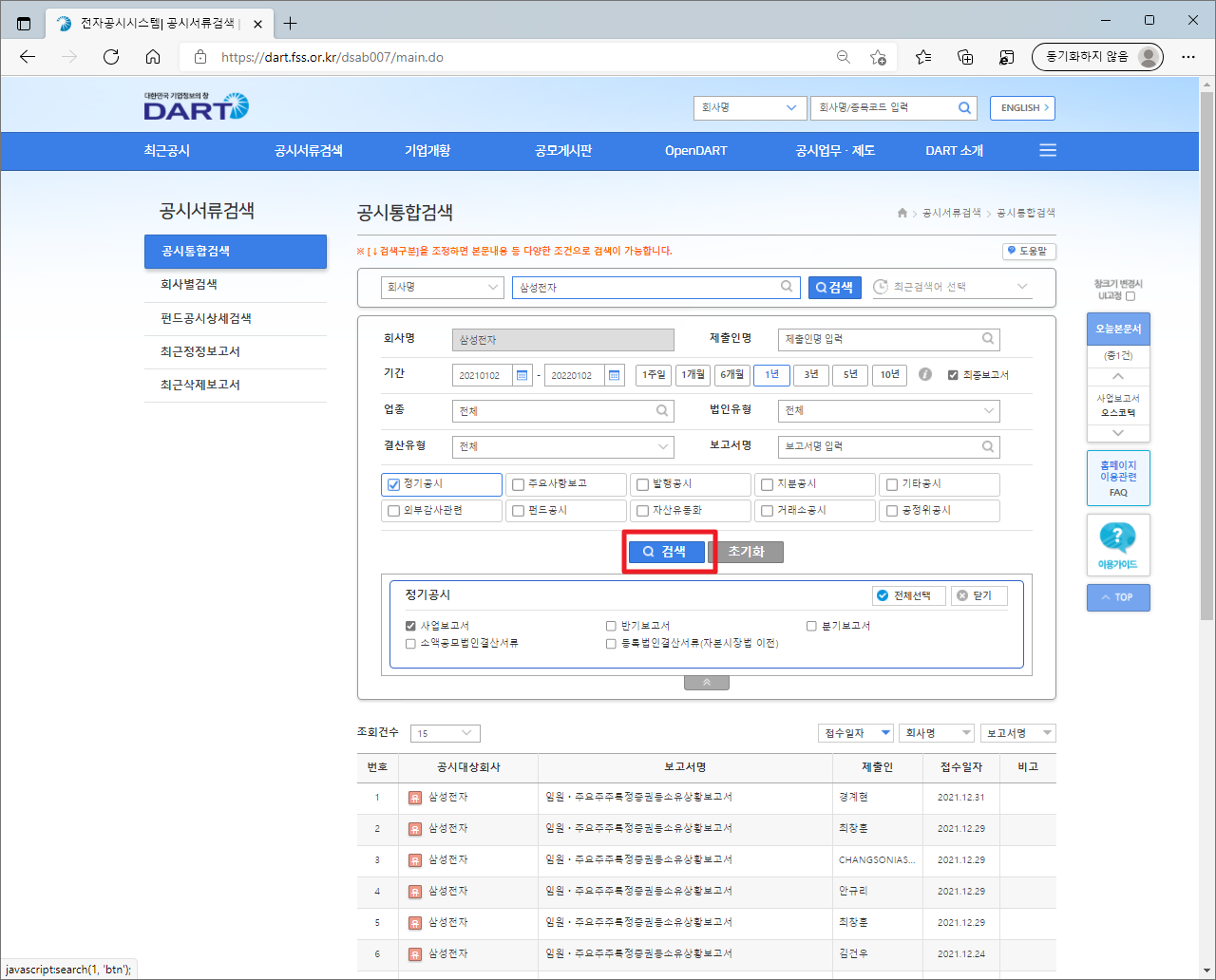
Task: Open first 임원ㆍ주요주주특정증권등소유상황보고서 report link
Action: tap(639, 798)
